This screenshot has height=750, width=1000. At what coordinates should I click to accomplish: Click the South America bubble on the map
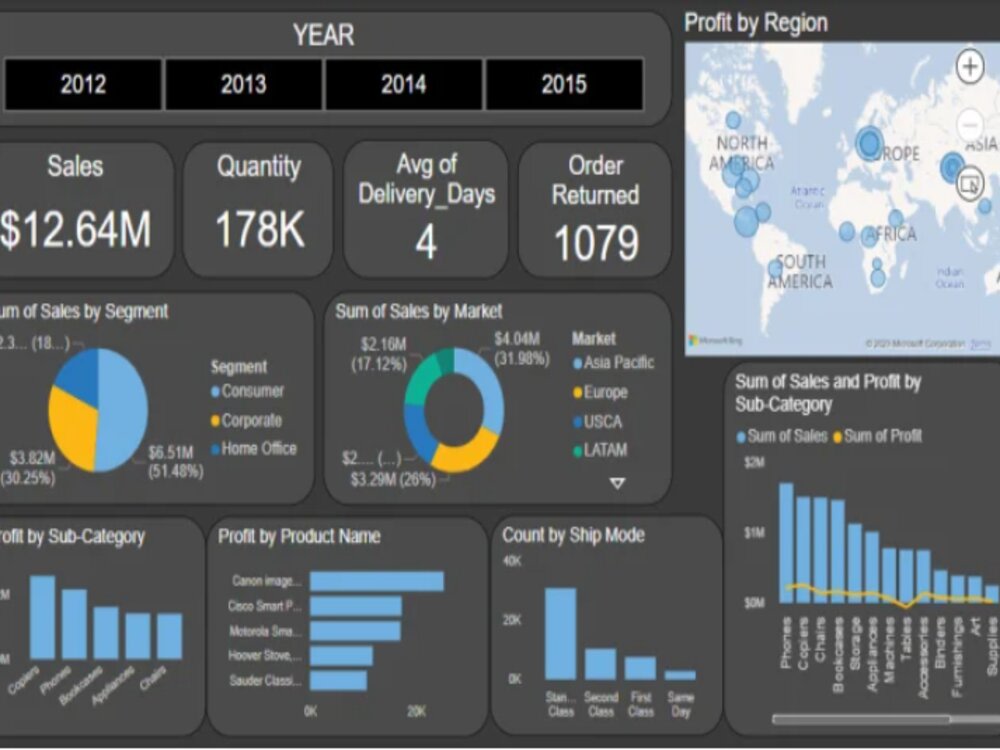tap(776, 269)
